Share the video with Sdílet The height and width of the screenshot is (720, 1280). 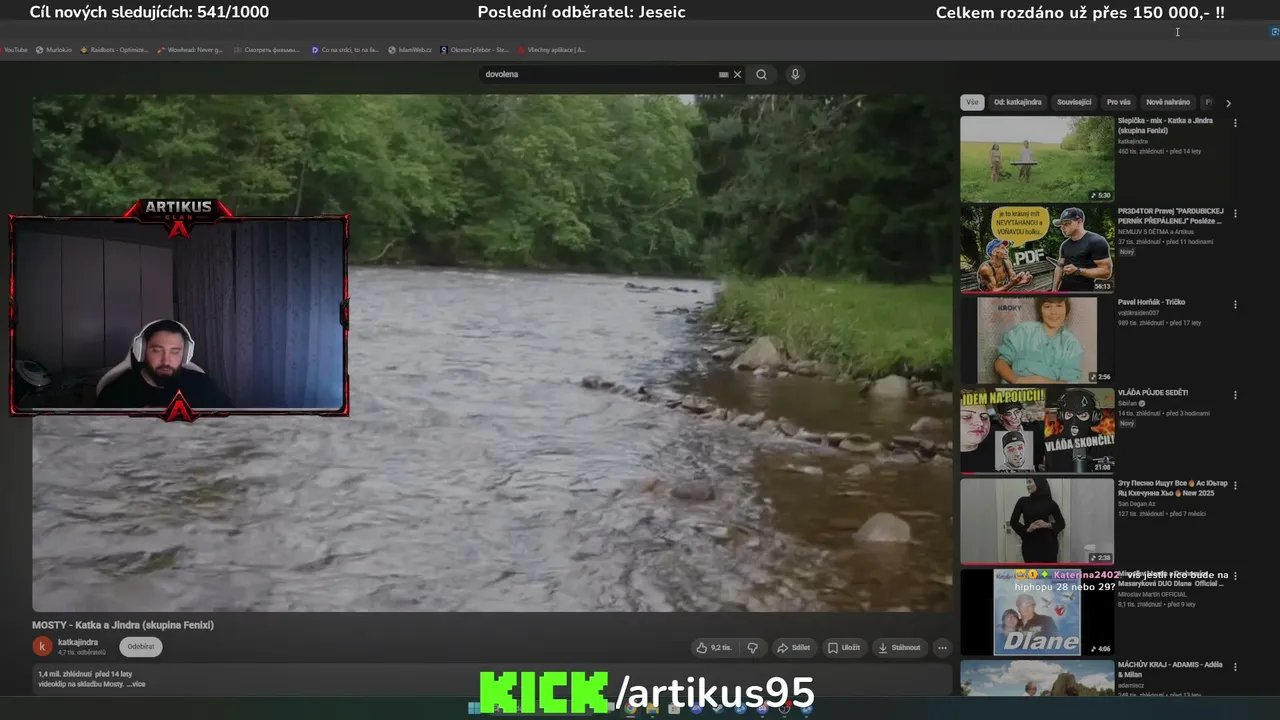point(794,648)
